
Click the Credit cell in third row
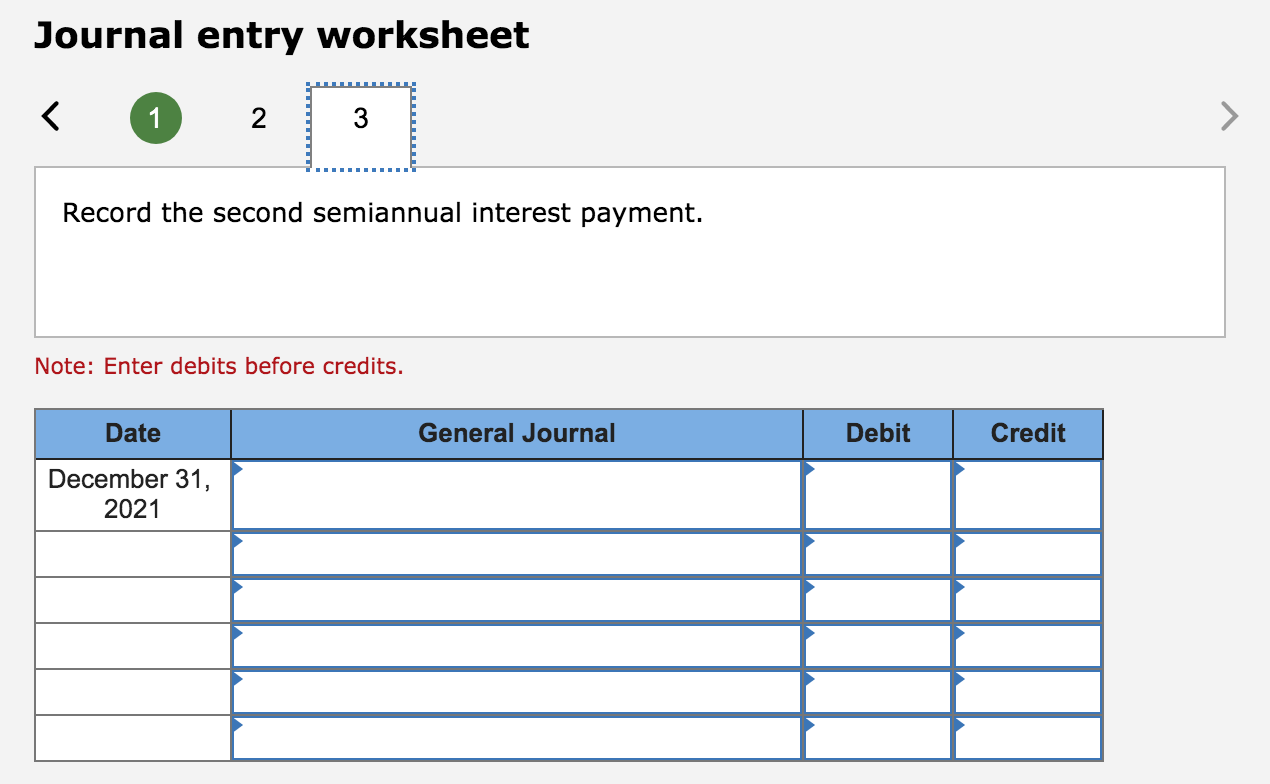(x=1028, y=600)
